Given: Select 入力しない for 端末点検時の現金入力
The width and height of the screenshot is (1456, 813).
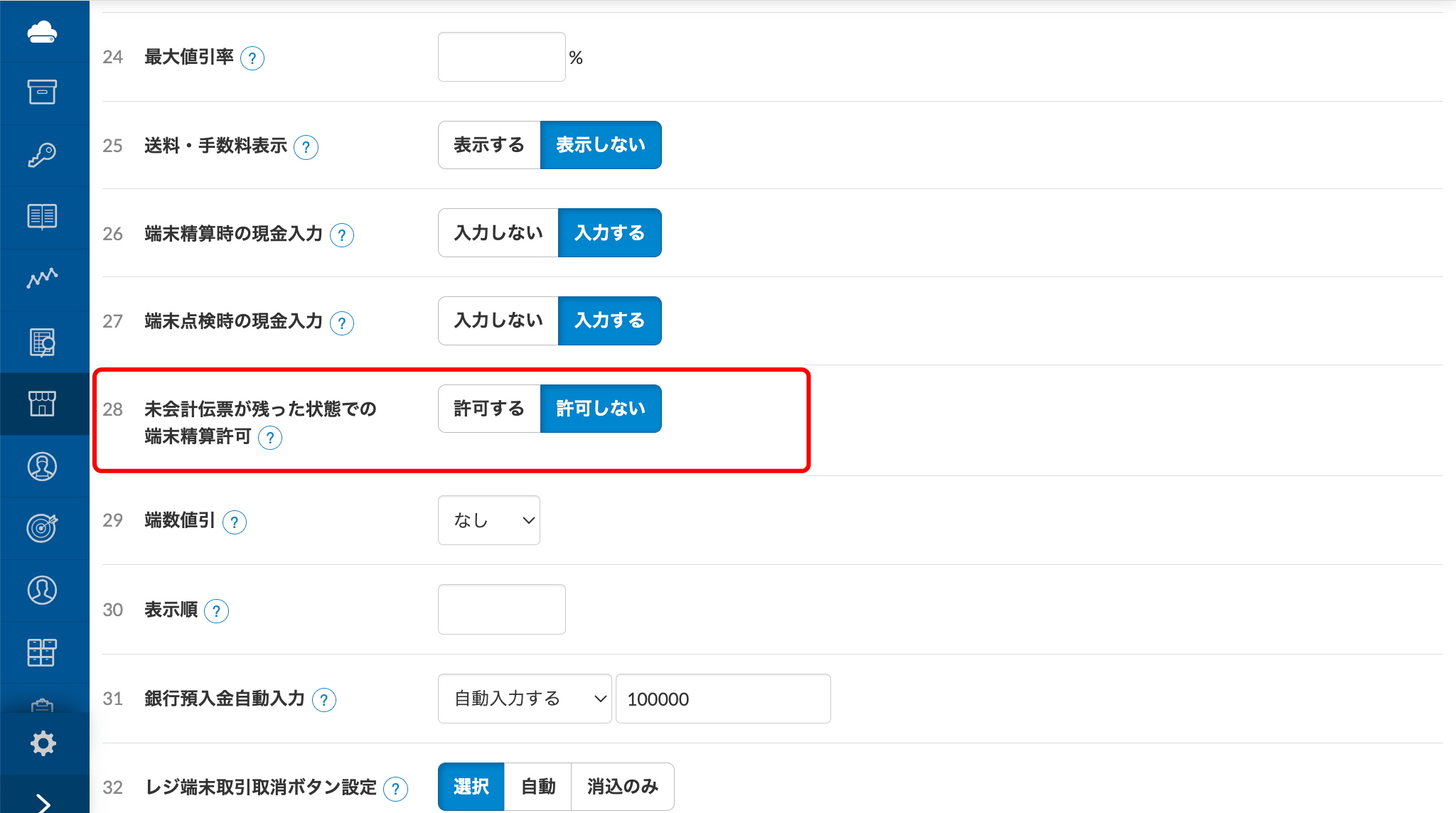Looking at the screenshot, I should pos(498,321).
